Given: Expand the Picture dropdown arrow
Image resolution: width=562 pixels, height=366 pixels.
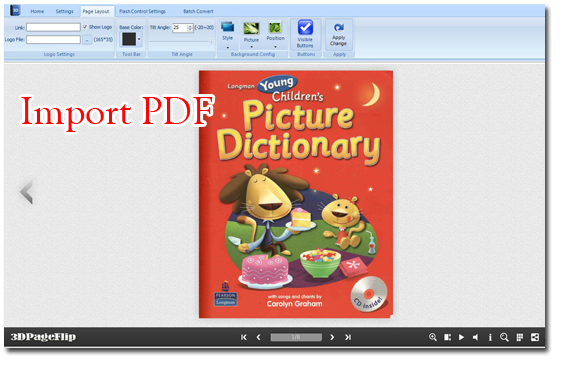Looking at the screenshot, I should (251, 47).
